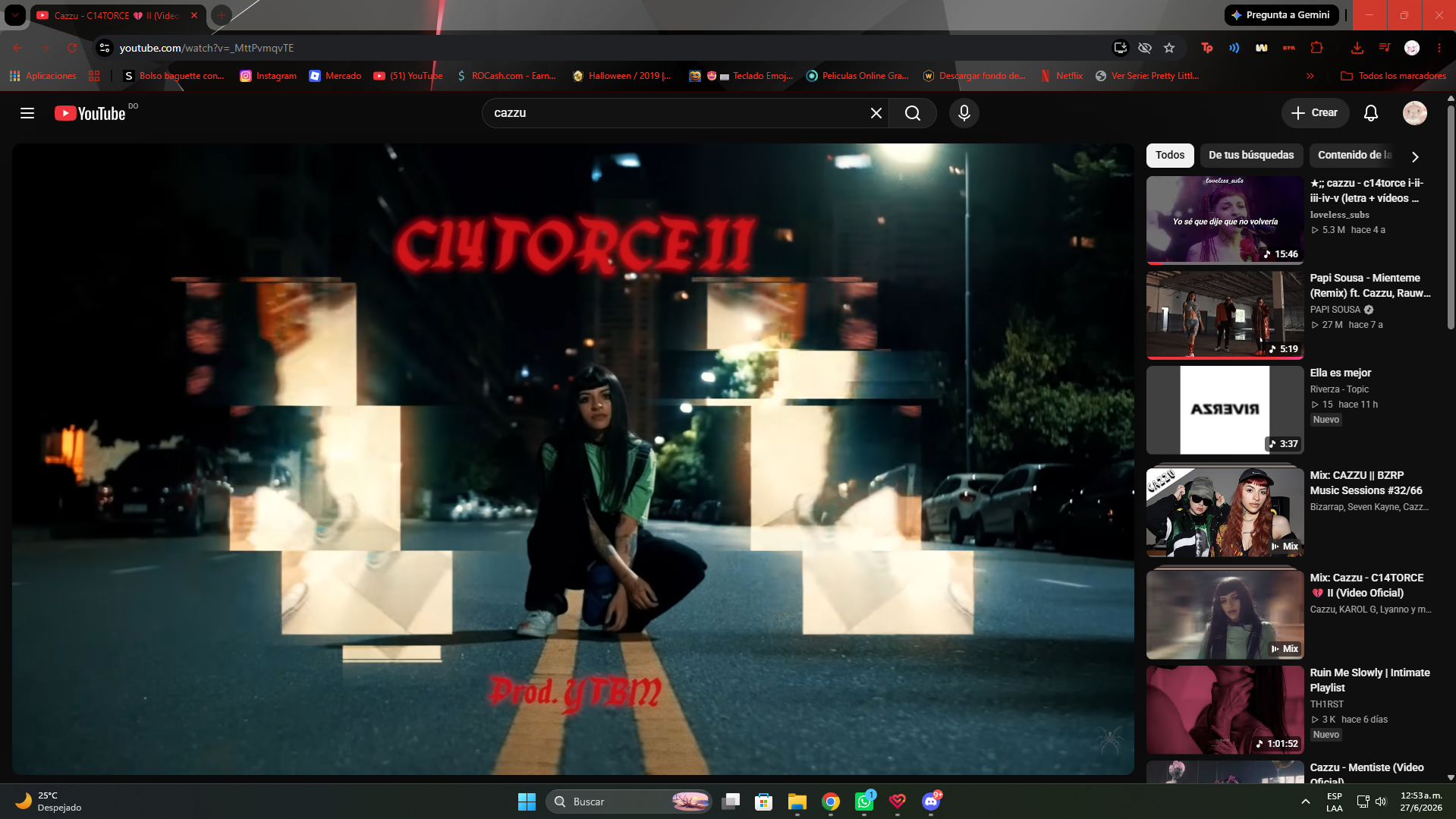
Task: Open the Peliculas Online bookmark
Action: pyautogui.click(x=857, y=76)
